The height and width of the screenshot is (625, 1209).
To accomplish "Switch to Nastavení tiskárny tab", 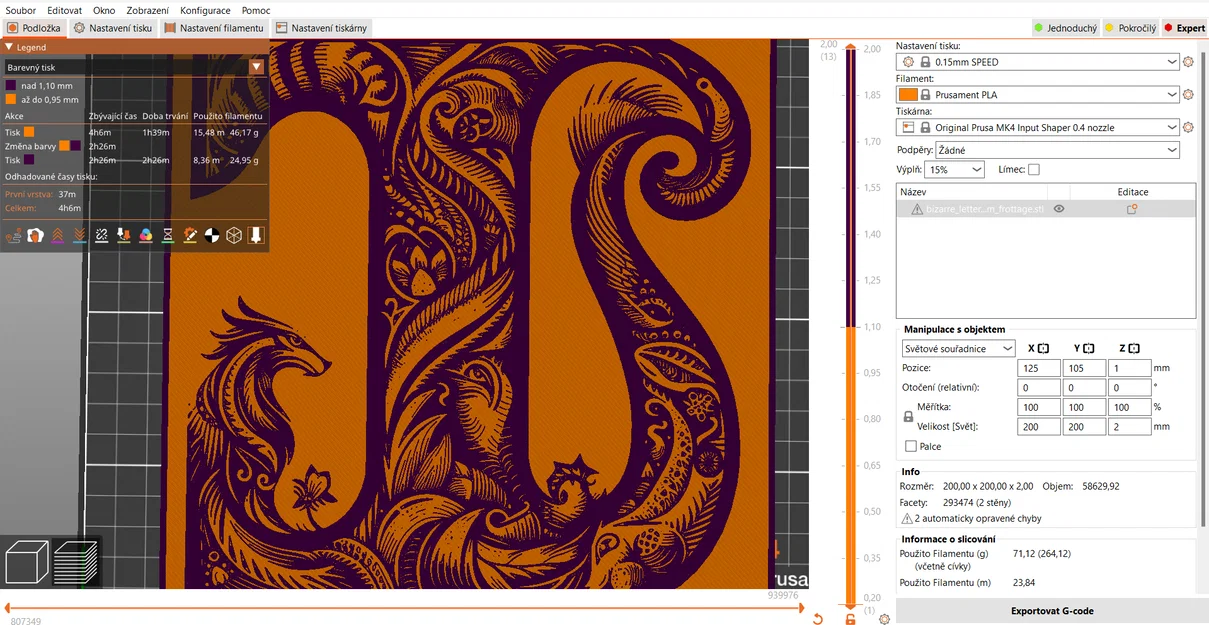I will click(321, 28).
